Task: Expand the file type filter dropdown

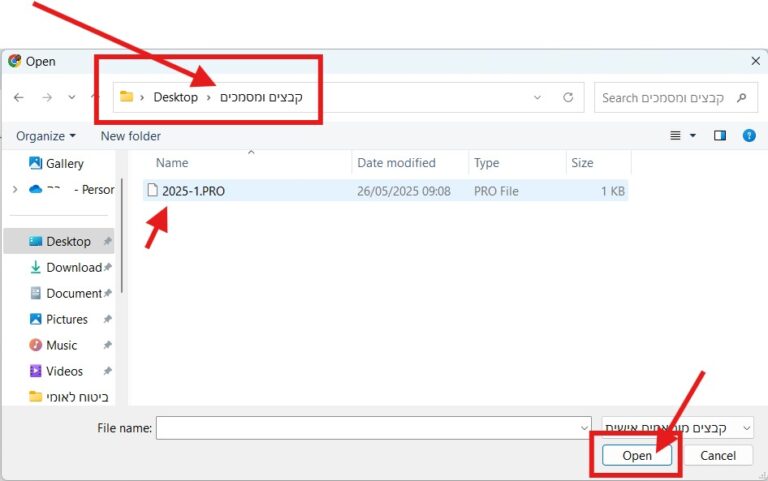Action: point(677,428)
